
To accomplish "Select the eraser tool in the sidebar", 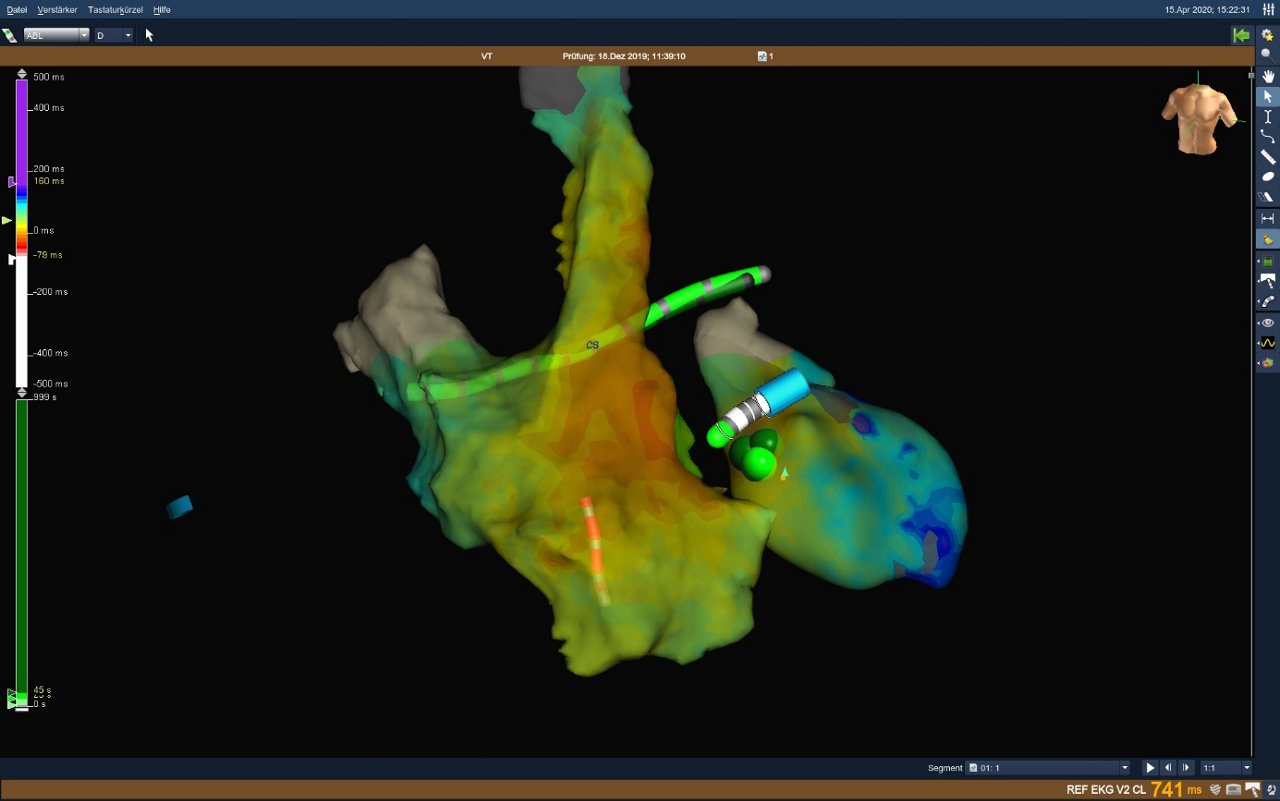I will pyautogui.click(x=1266, y=197).
